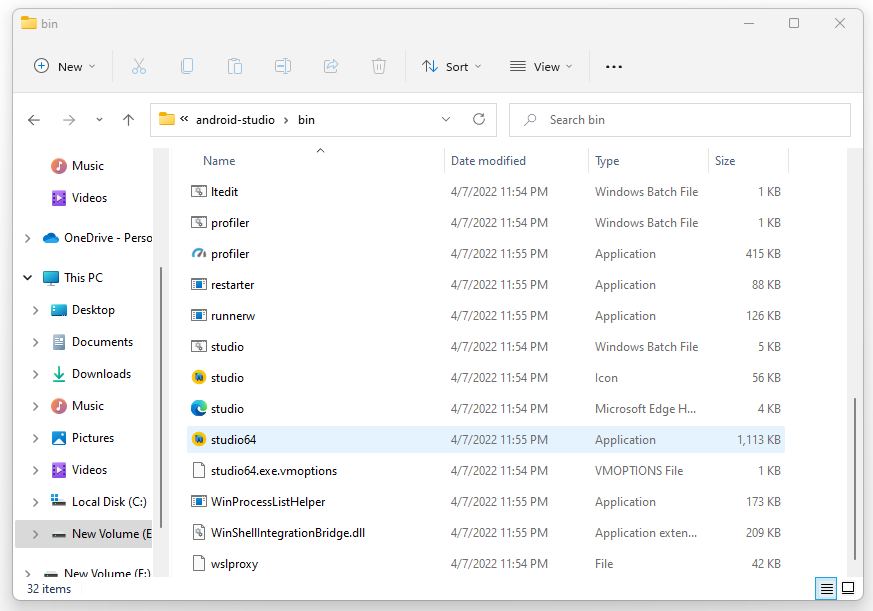Viewport: 873px width, 611px height.
Task: Click the Microsoft Edge studio file icon
Action: 199,408
